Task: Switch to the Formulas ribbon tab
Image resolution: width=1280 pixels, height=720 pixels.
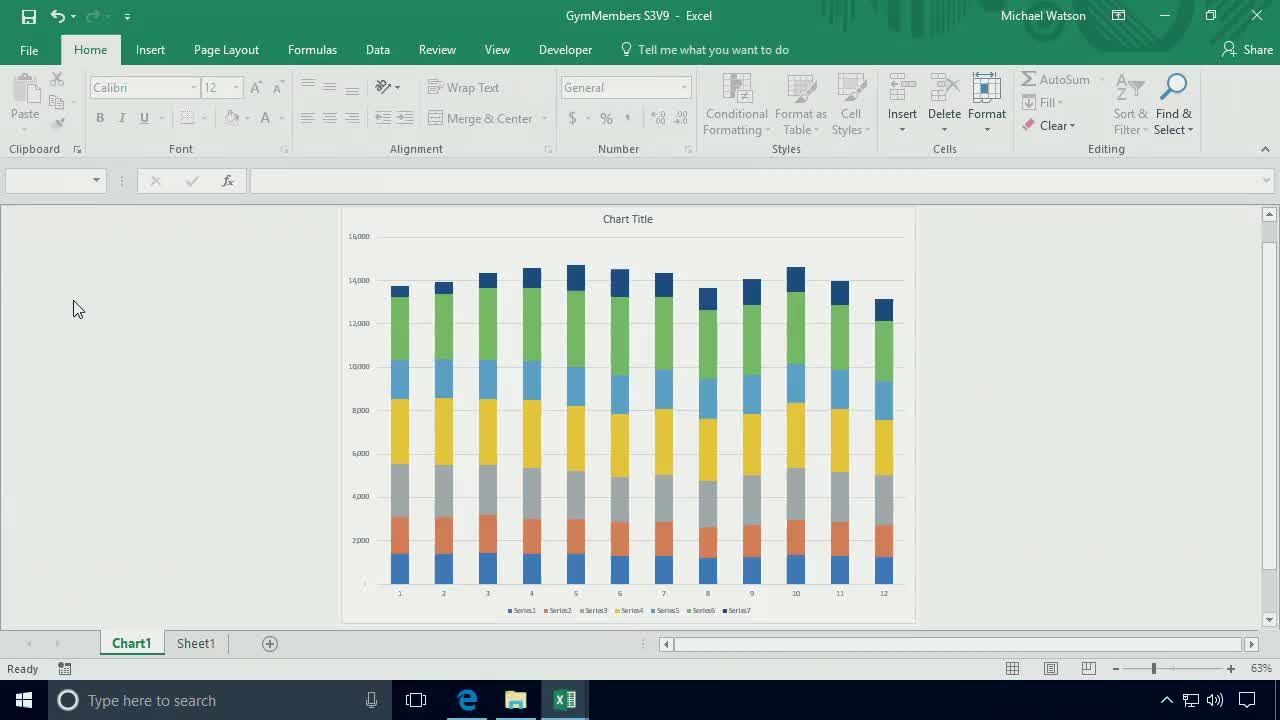Action: click(x=312, y=49)
